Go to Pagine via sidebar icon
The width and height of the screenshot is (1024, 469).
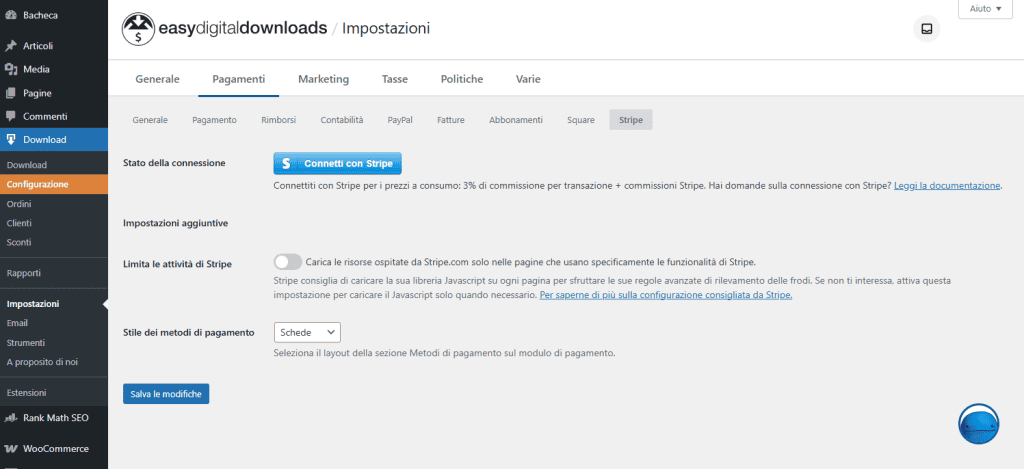point(11,93)
